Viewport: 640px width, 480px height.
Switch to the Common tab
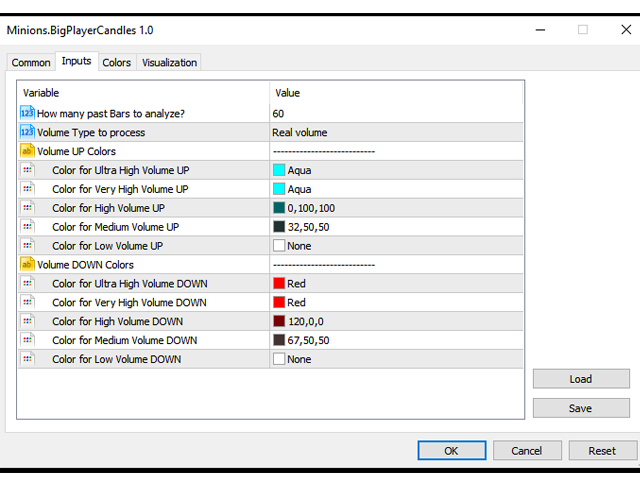click(31, 62)
